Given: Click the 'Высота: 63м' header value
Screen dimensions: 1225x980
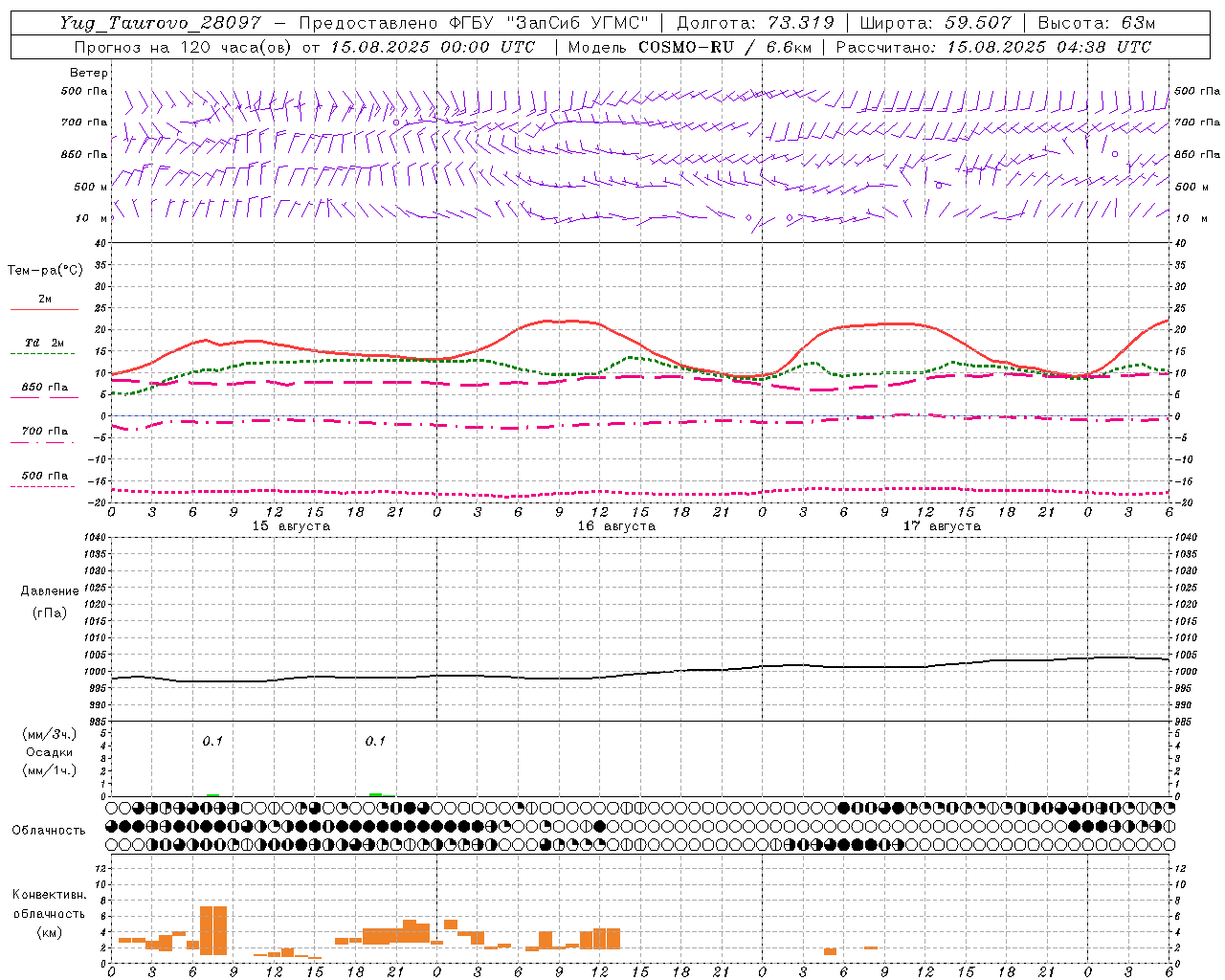Looking at the screenshot, I should coord(1096,23).
